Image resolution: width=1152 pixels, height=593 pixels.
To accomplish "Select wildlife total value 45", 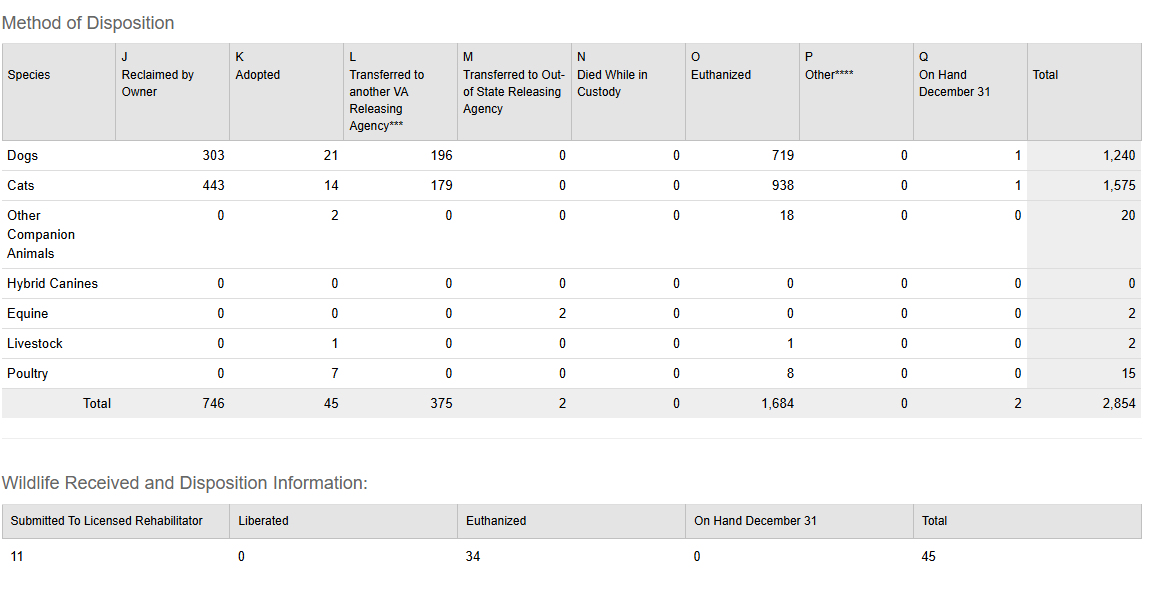I will [929, 557].
